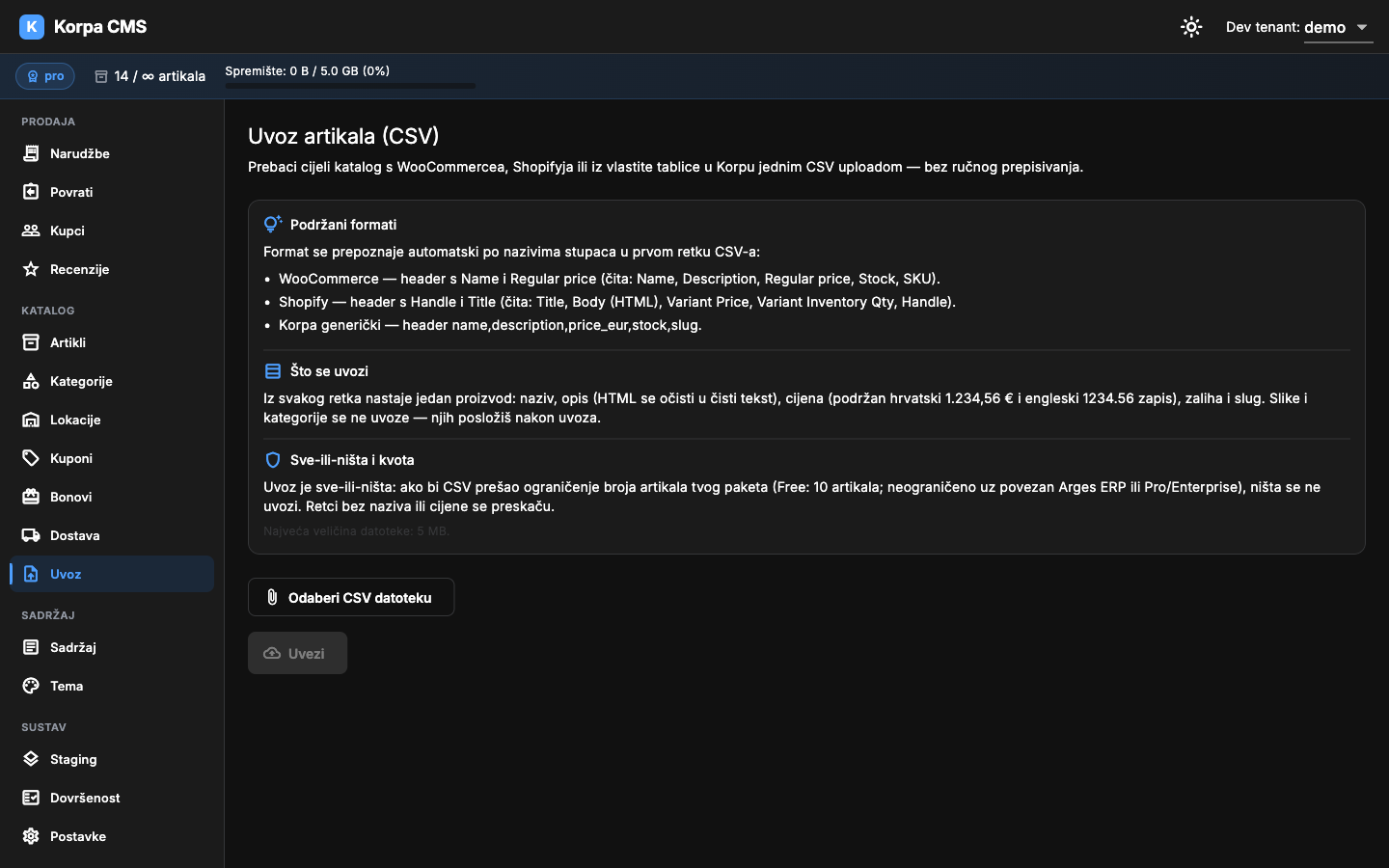
Task: Click the Uvoz upload file icon
Action: tap(31, 574)
